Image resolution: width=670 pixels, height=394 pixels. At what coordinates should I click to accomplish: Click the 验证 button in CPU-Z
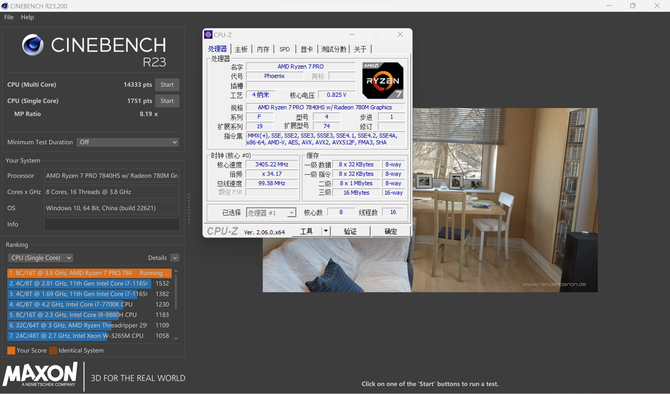pyautogui.click(x=350, y=231)
